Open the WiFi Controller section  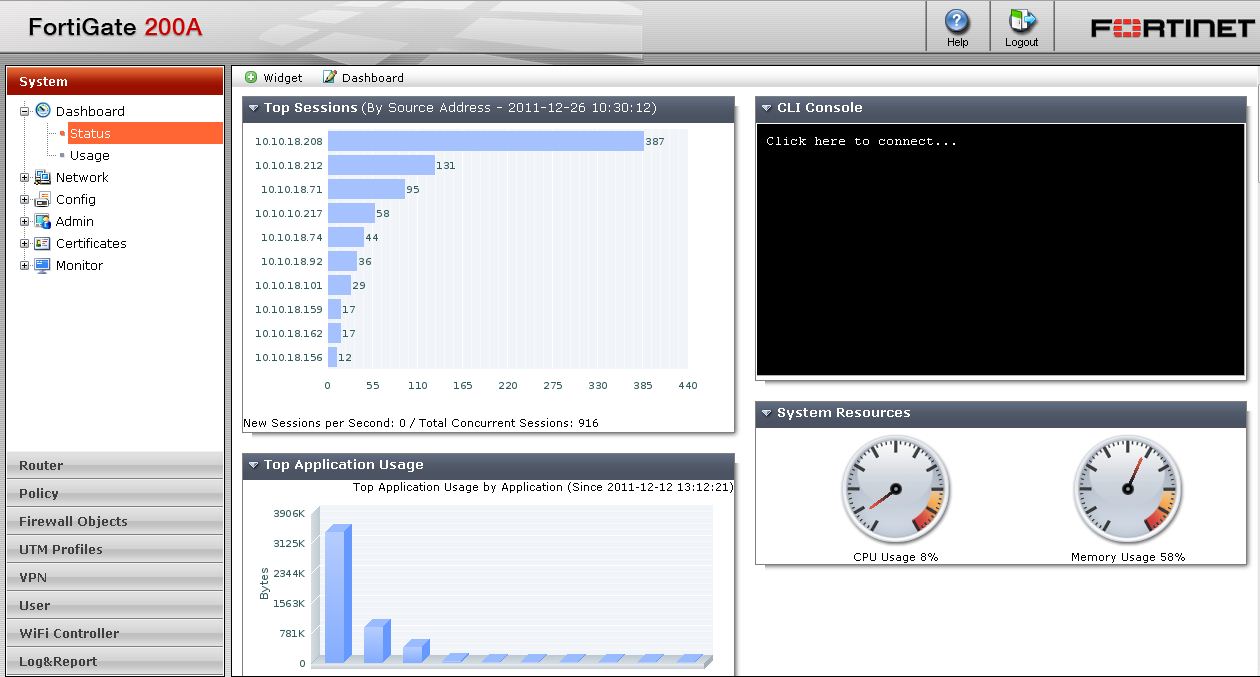pos(115,633)
